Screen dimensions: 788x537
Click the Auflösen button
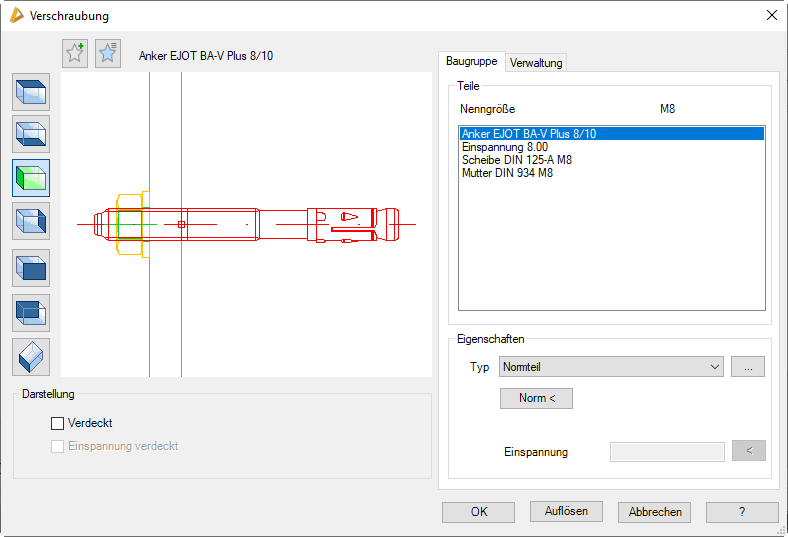[567, 511]
